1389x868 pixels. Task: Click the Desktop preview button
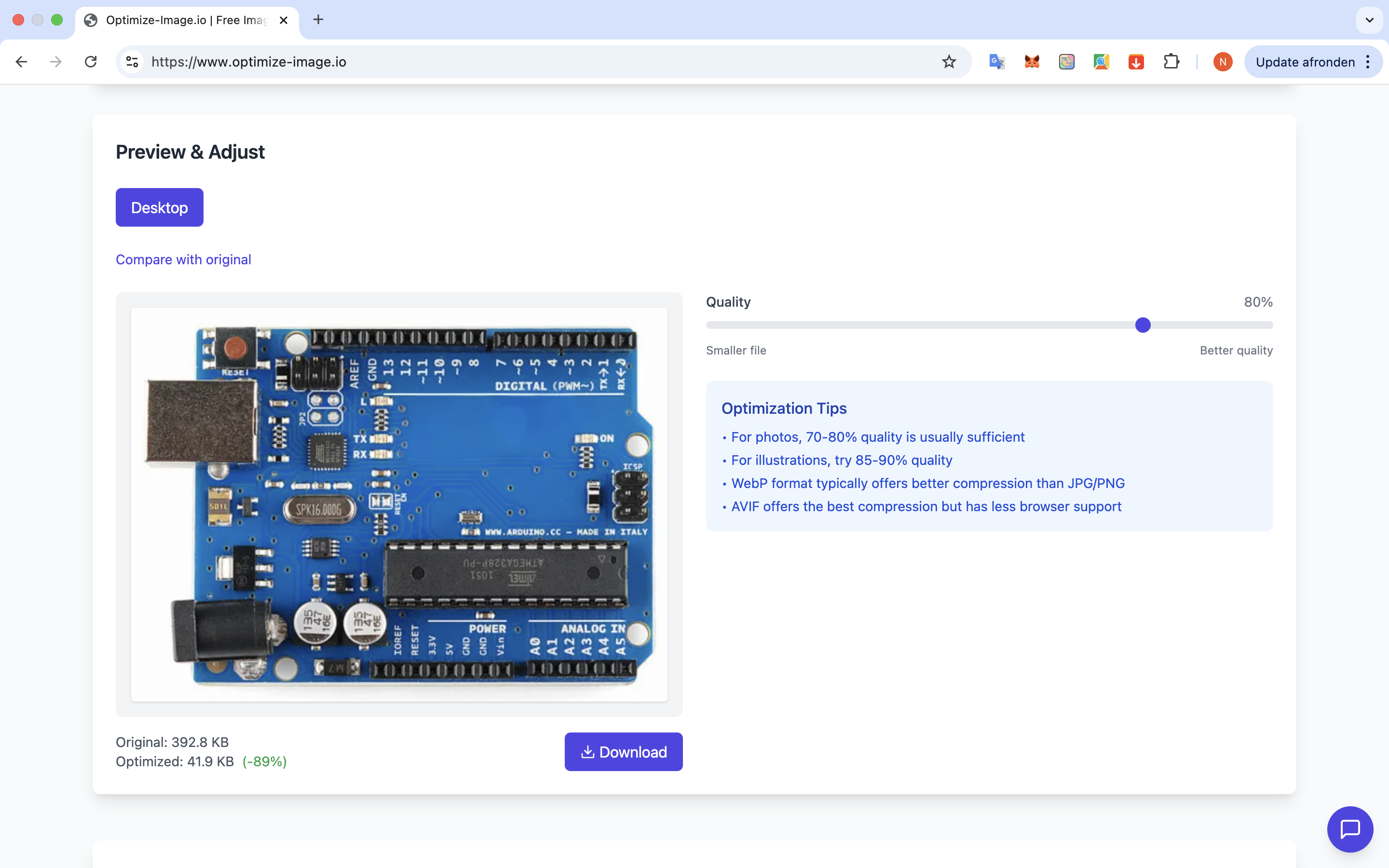(160, 207)
